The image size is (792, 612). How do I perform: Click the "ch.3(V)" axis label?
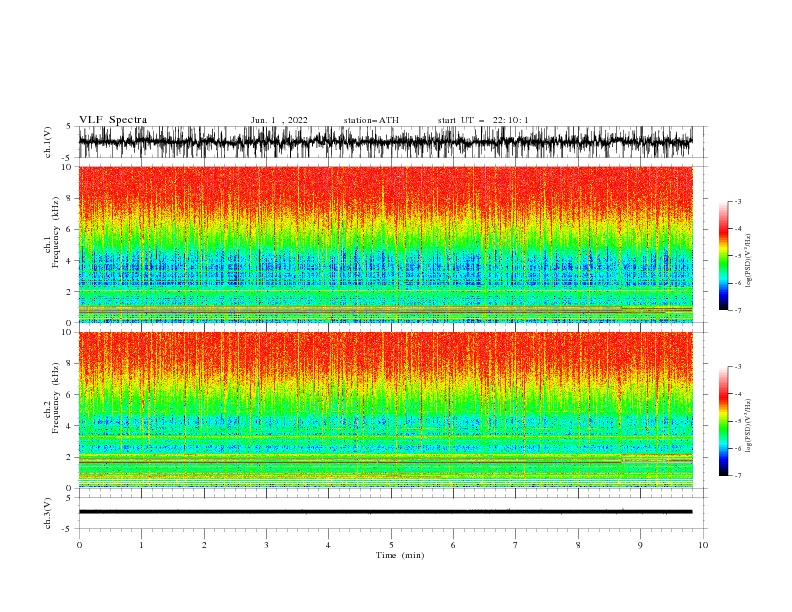click(48, 513)
